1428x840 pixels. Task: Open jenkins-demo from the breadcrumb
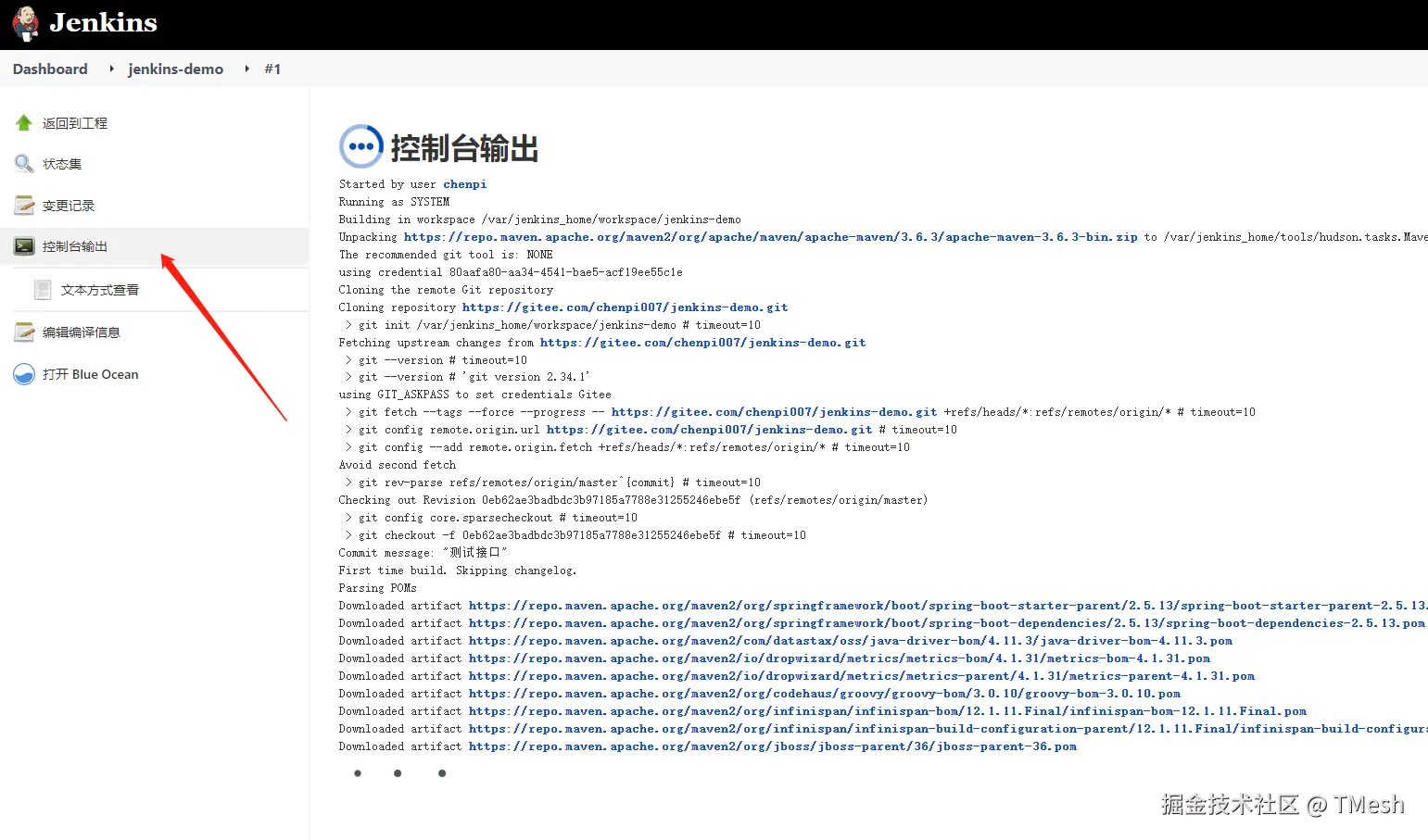(x=175, y=69)
